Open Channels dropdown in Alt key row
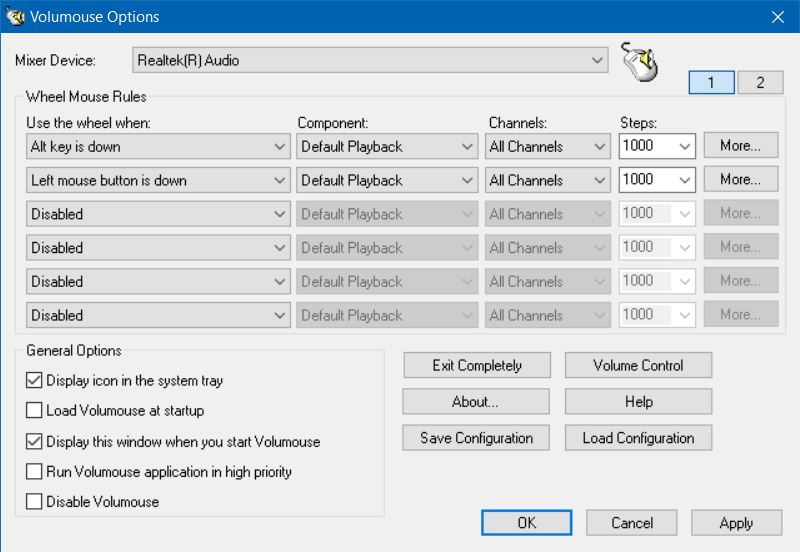Viewport: 800px width, 552px height. click(547, 146)
